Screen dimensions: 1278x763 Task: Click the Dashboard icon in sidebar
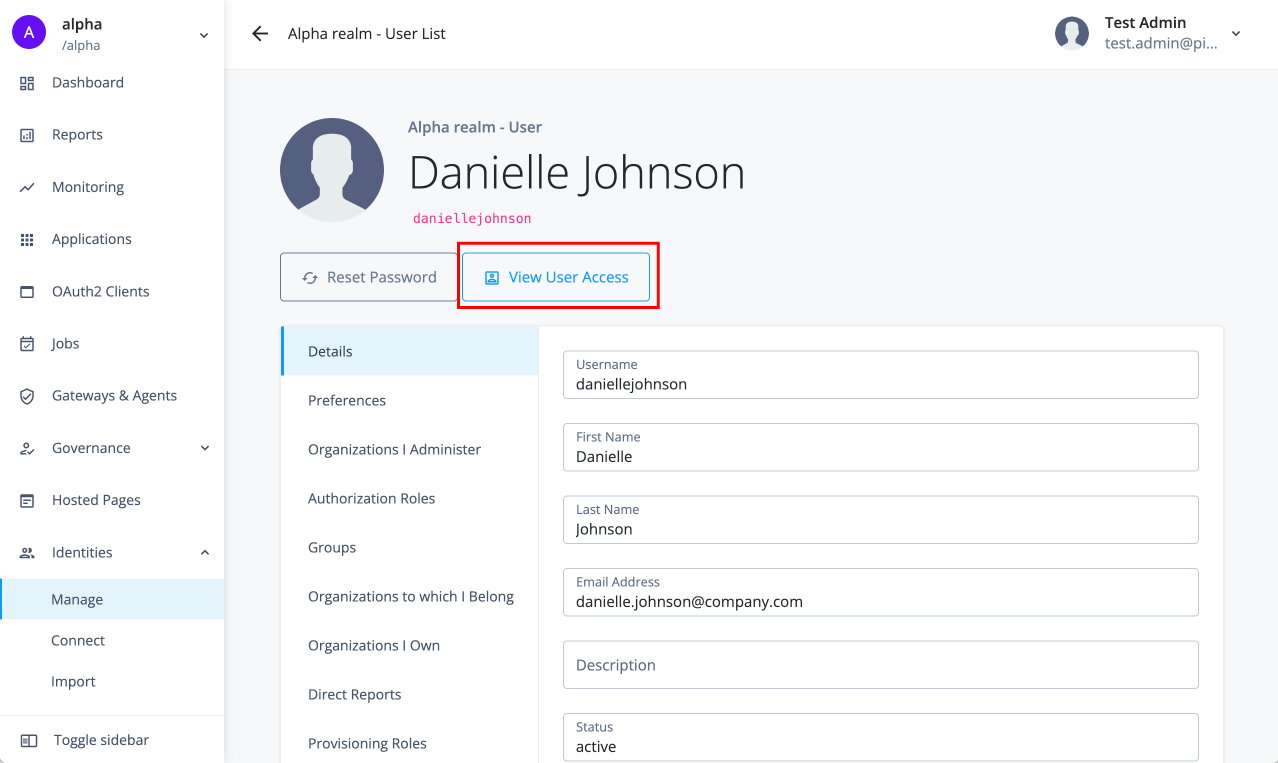[x=28, y=83]
